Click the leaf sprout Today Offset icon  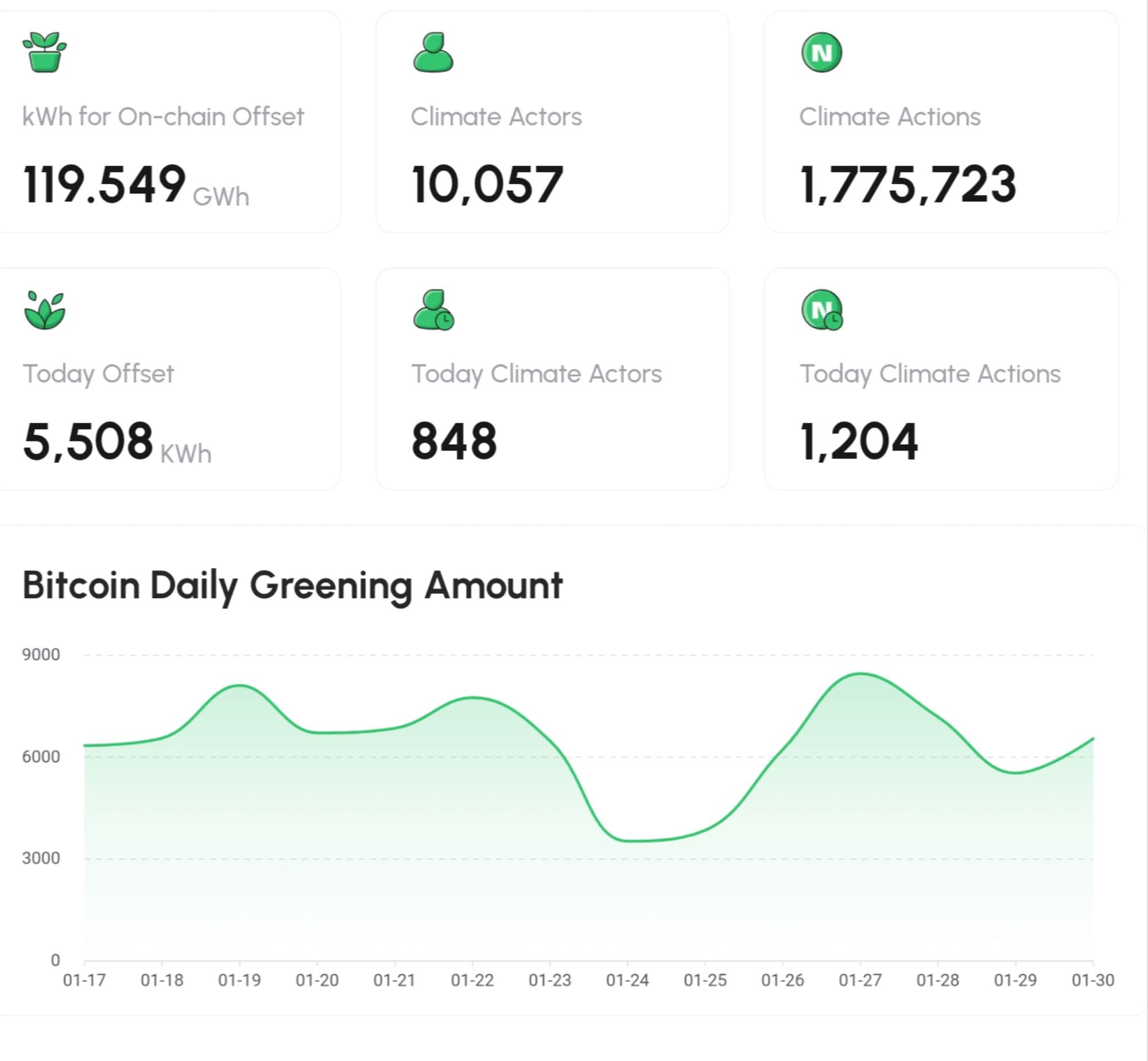click(x=44, y=310)
